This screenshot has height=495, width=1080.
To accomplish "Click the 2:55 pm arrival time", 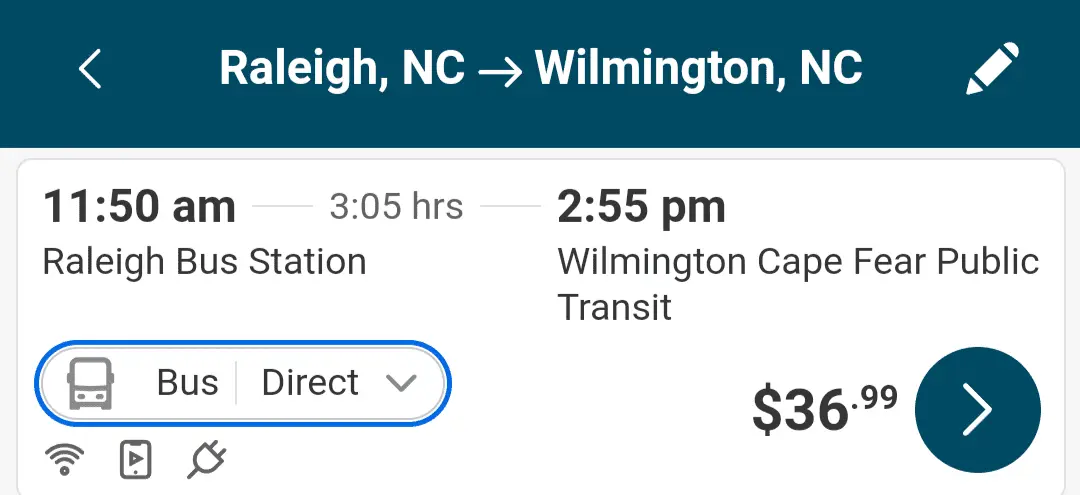I will 641,207.
